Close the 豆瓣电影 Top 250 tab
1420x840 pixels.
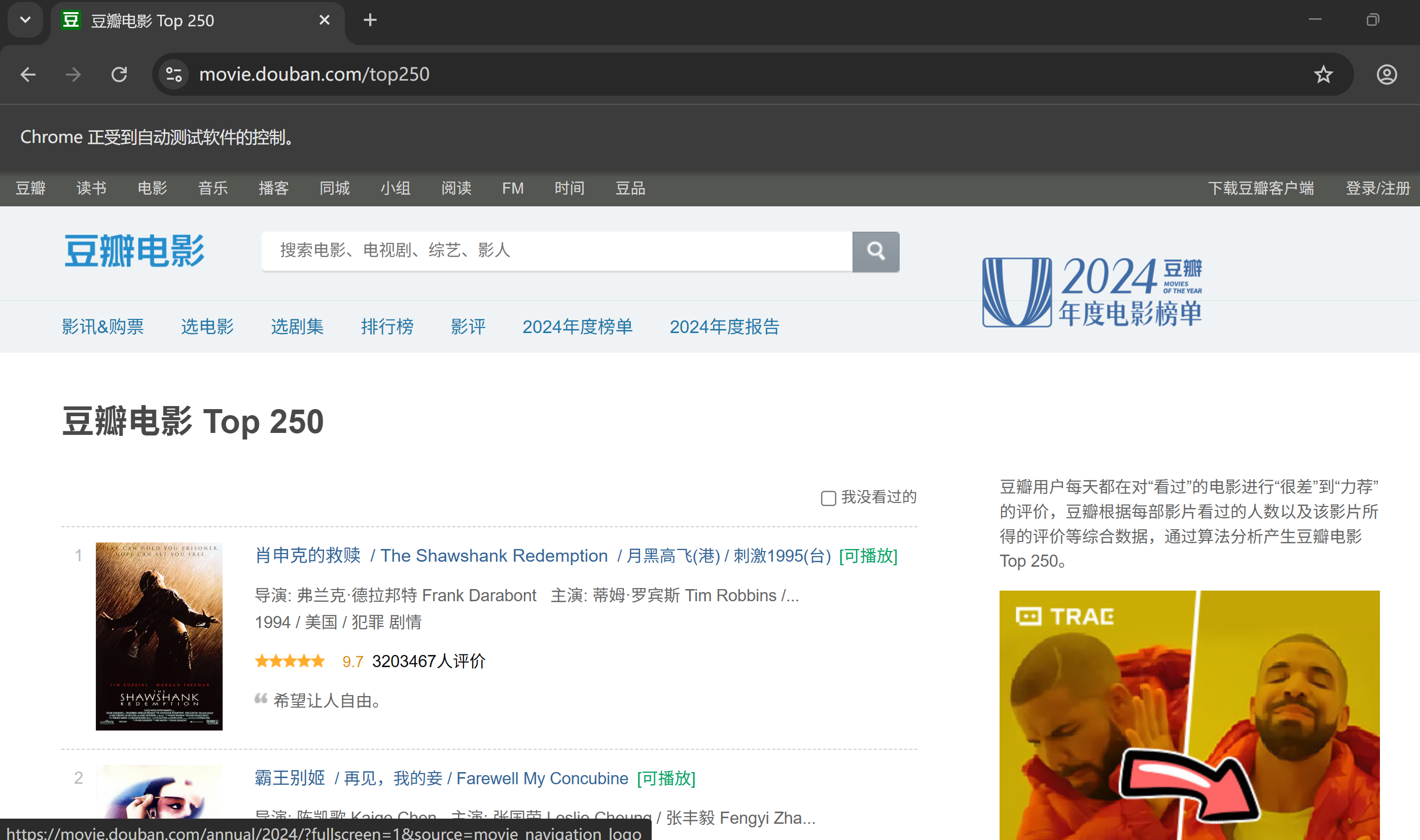pyautogui.click(x=325, y=20)
